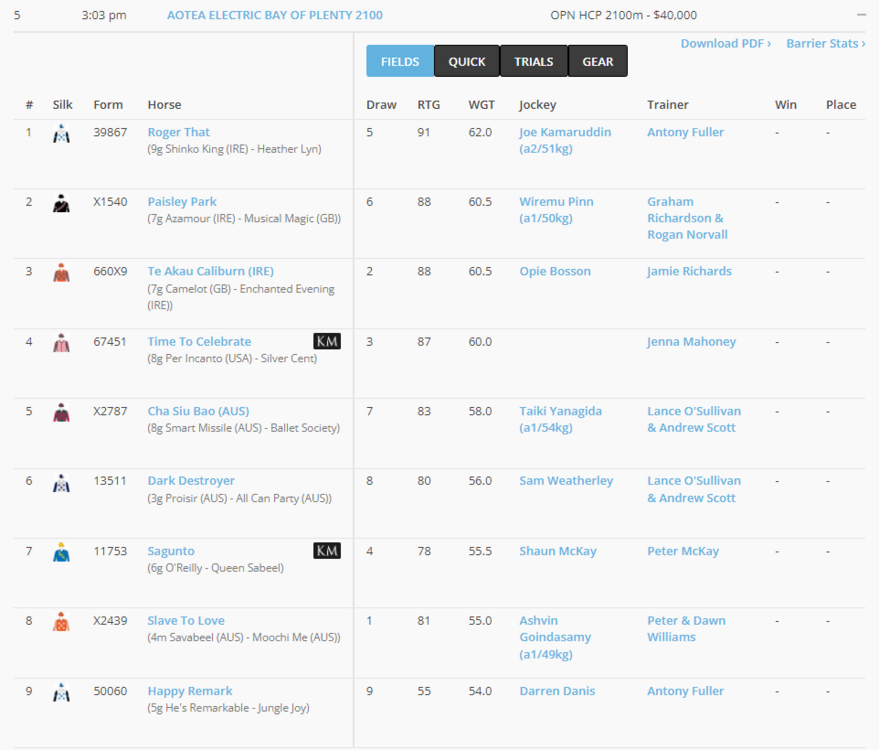Click Happy Remark's silk icon

pyautogui.click(x=62, y=692)
